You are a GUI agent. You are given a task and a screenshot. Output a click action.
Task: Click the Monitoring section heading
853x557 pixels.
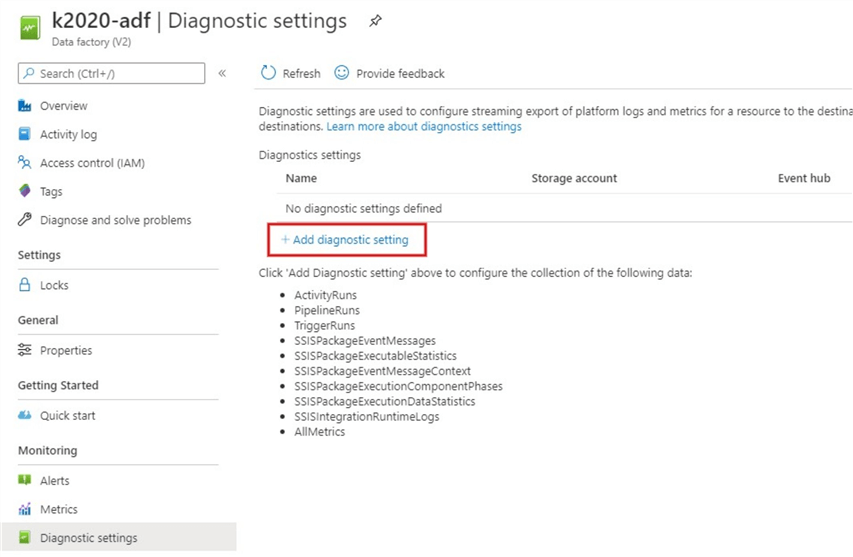click(x=47, y=450)
